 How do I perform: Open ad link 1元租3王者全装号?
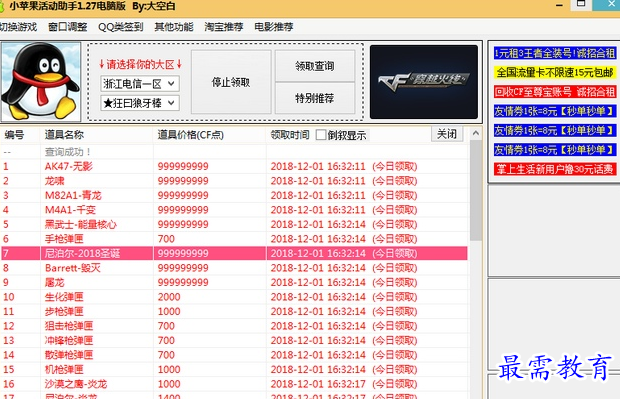[555, 53]
